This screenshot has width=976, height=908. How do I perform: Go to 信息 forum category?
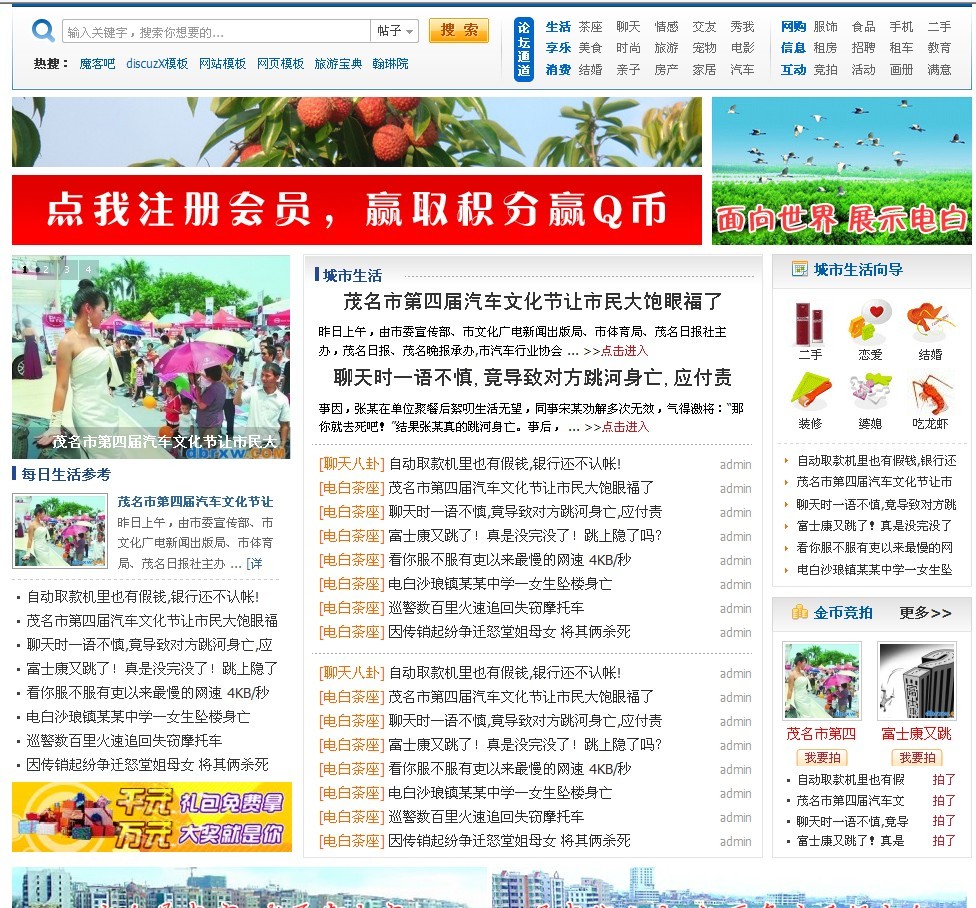[793, 48]
